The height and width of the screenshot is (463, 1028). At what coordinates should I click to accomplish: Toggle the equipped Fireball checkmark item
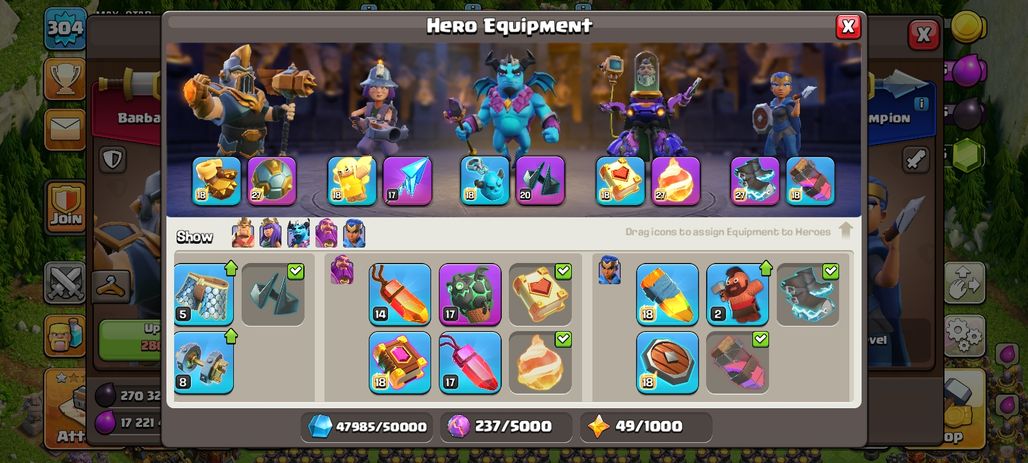click(x=540, y=363)
